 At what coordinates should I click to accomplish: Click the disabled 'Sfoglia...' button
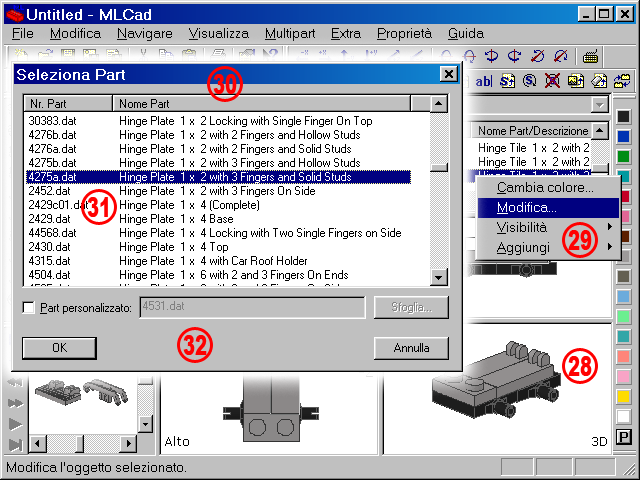(411, 307)
